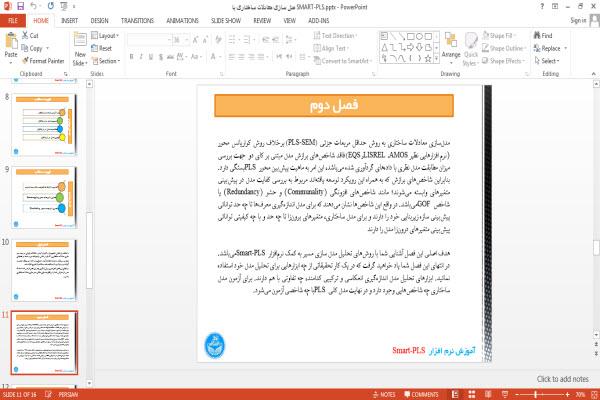This screenshot has width=600, height=400.
Task: Open the Align Text dropdown
Action: (331, 48)
